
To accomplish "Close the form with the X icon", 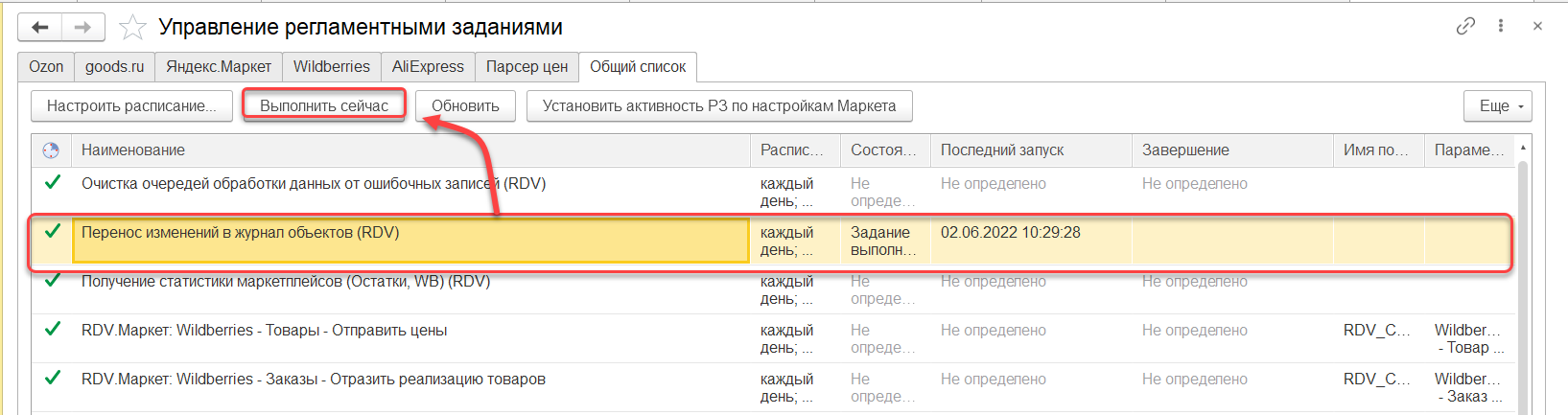I will point(1537,27).
